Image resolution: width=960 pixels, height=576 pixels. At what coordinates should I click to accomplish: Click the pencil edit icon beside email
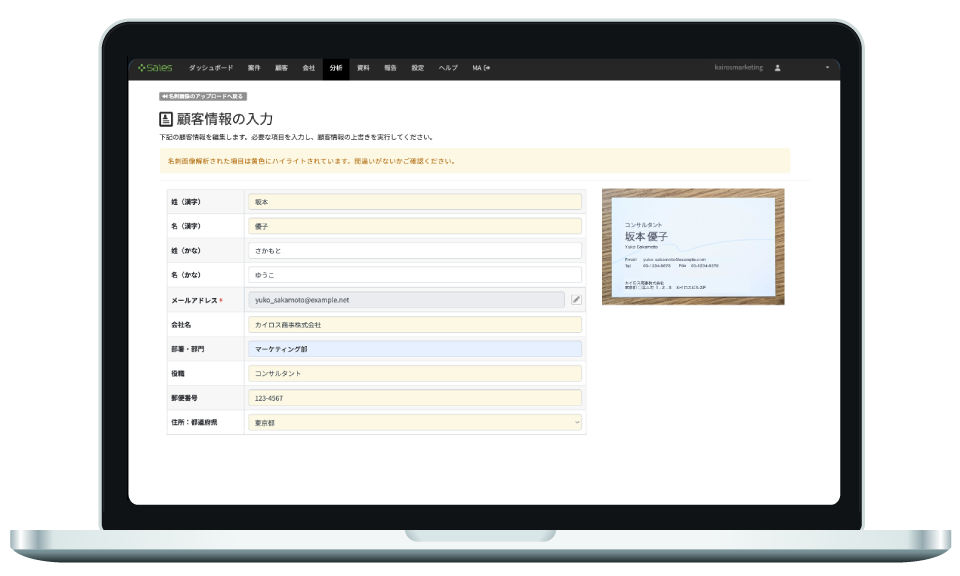click(576, 299)
